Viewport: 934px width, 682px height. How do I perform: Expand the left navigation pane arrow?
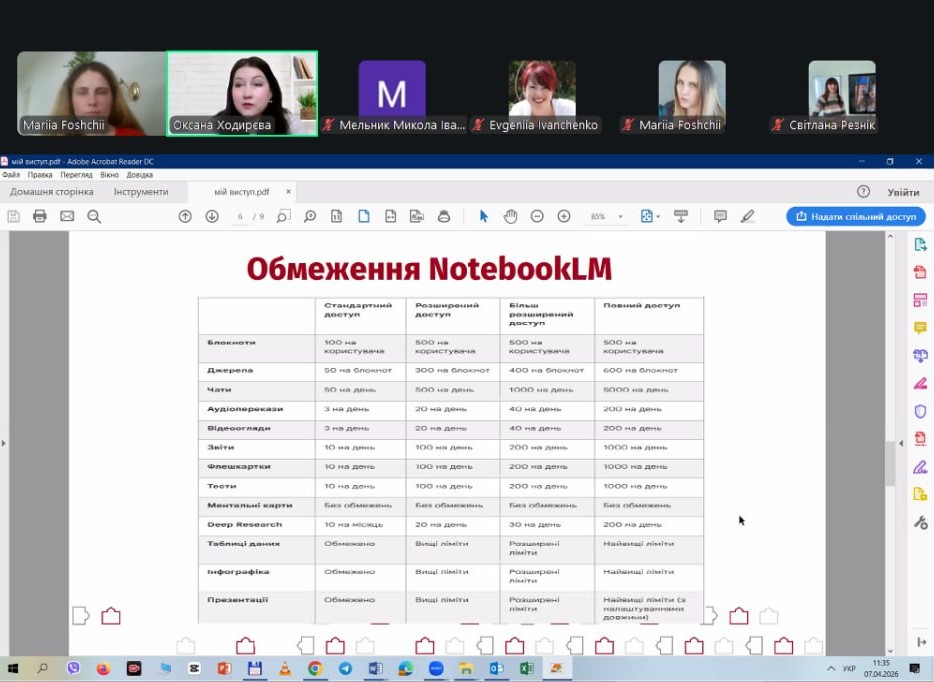(x=4, y=443)
